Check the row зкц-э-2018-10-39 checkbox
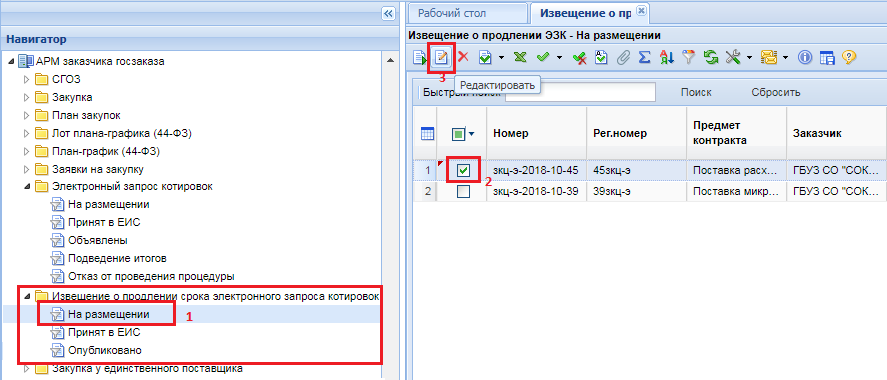 tap(463, 192)
